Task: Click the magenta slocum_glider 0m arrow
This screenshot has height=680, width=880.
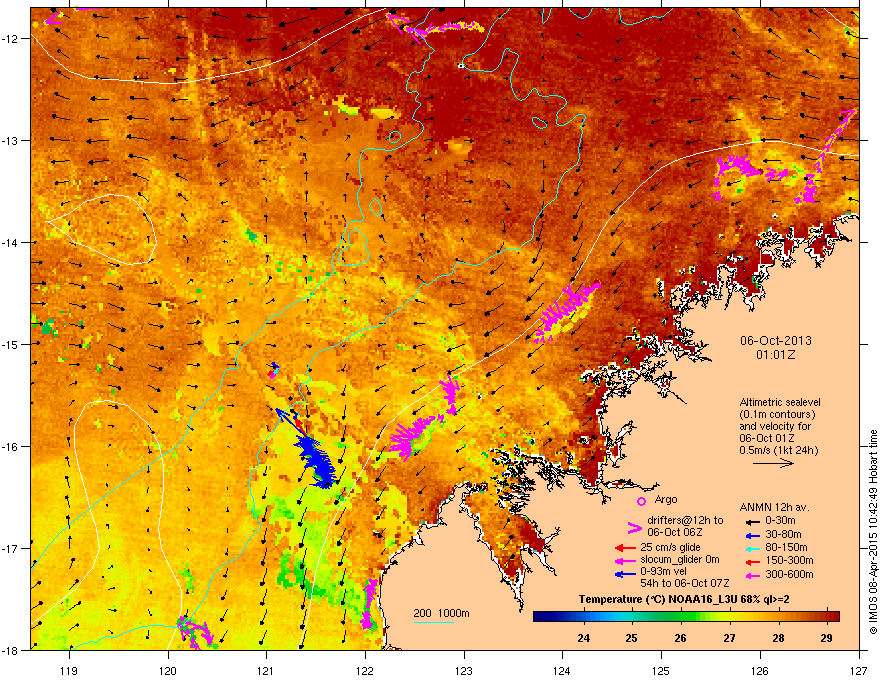Action: pyautogui.click(x=625, y=560)
